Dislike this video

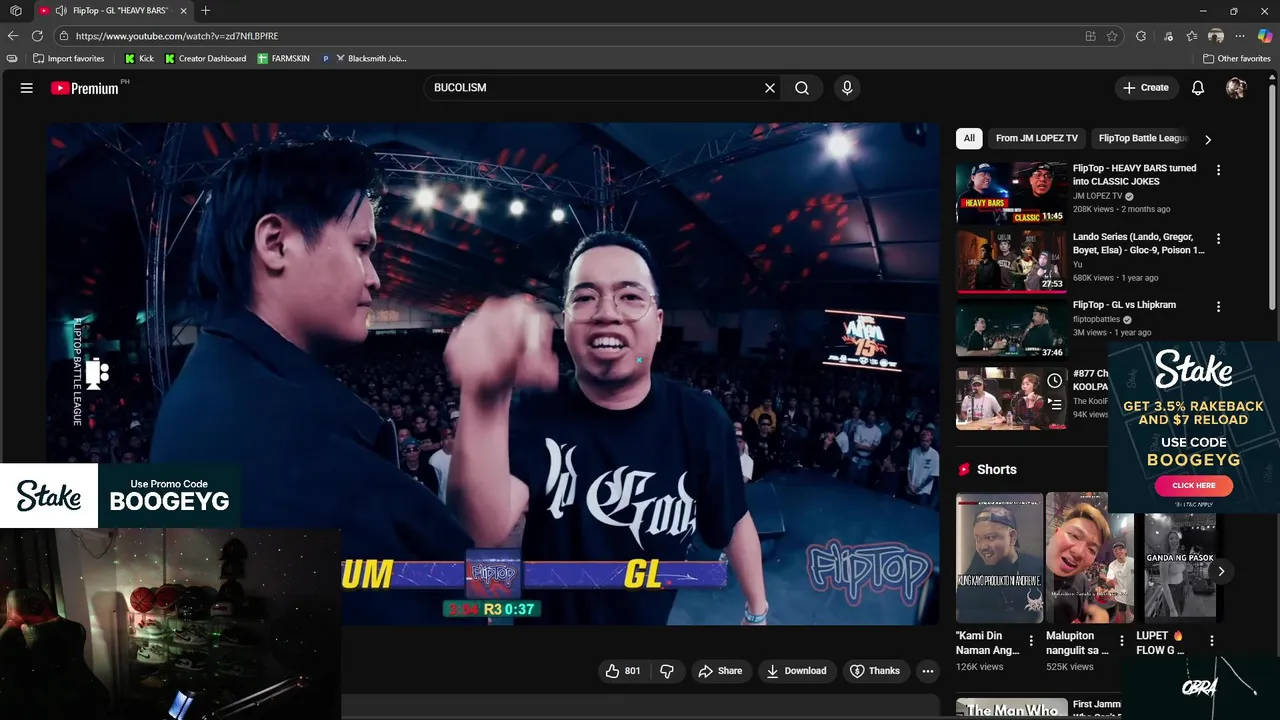(x=667, y=671)
